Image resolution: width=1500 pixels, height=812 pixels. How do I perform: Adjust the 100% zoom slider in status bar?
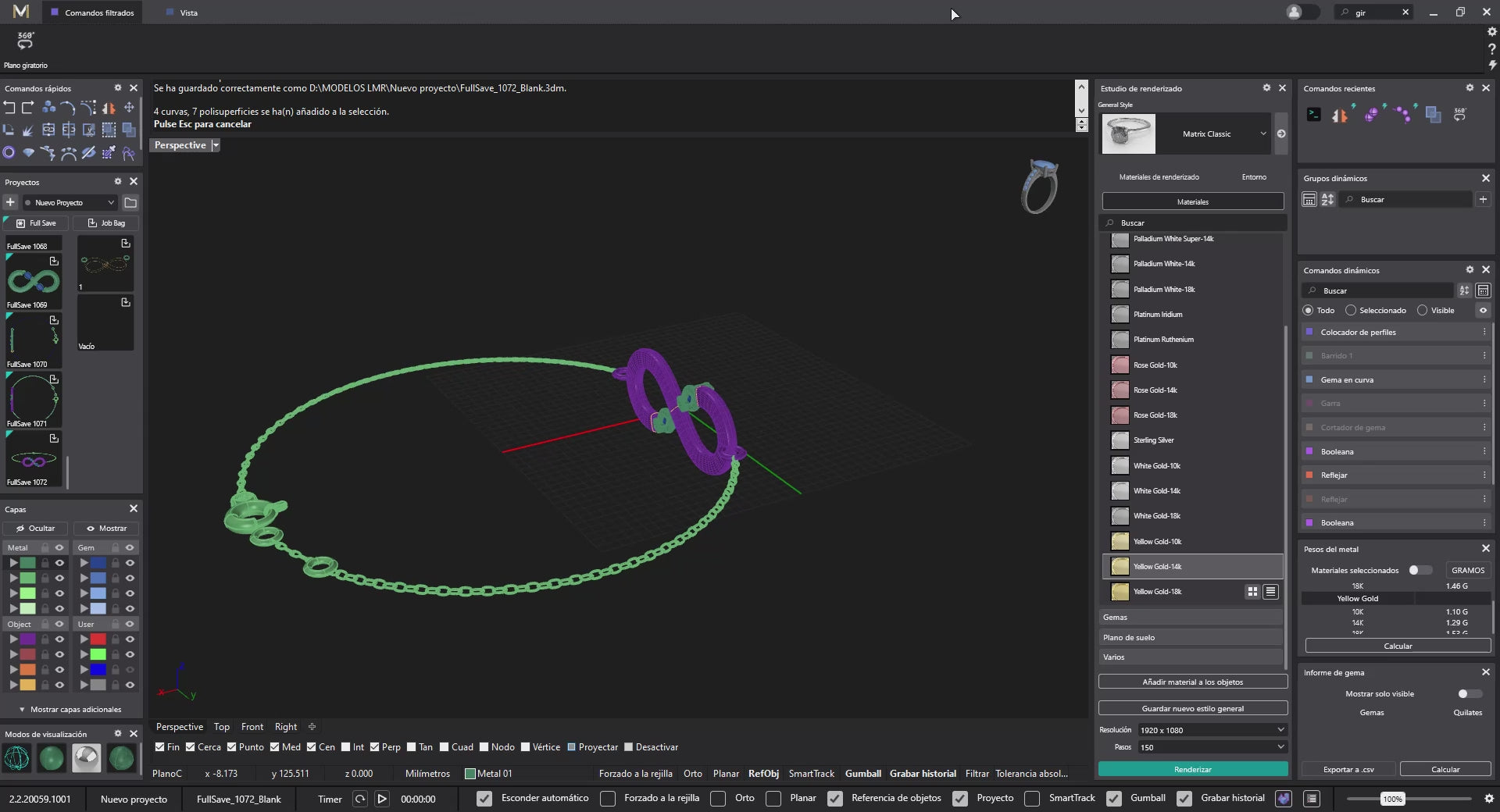[1392, 799]
